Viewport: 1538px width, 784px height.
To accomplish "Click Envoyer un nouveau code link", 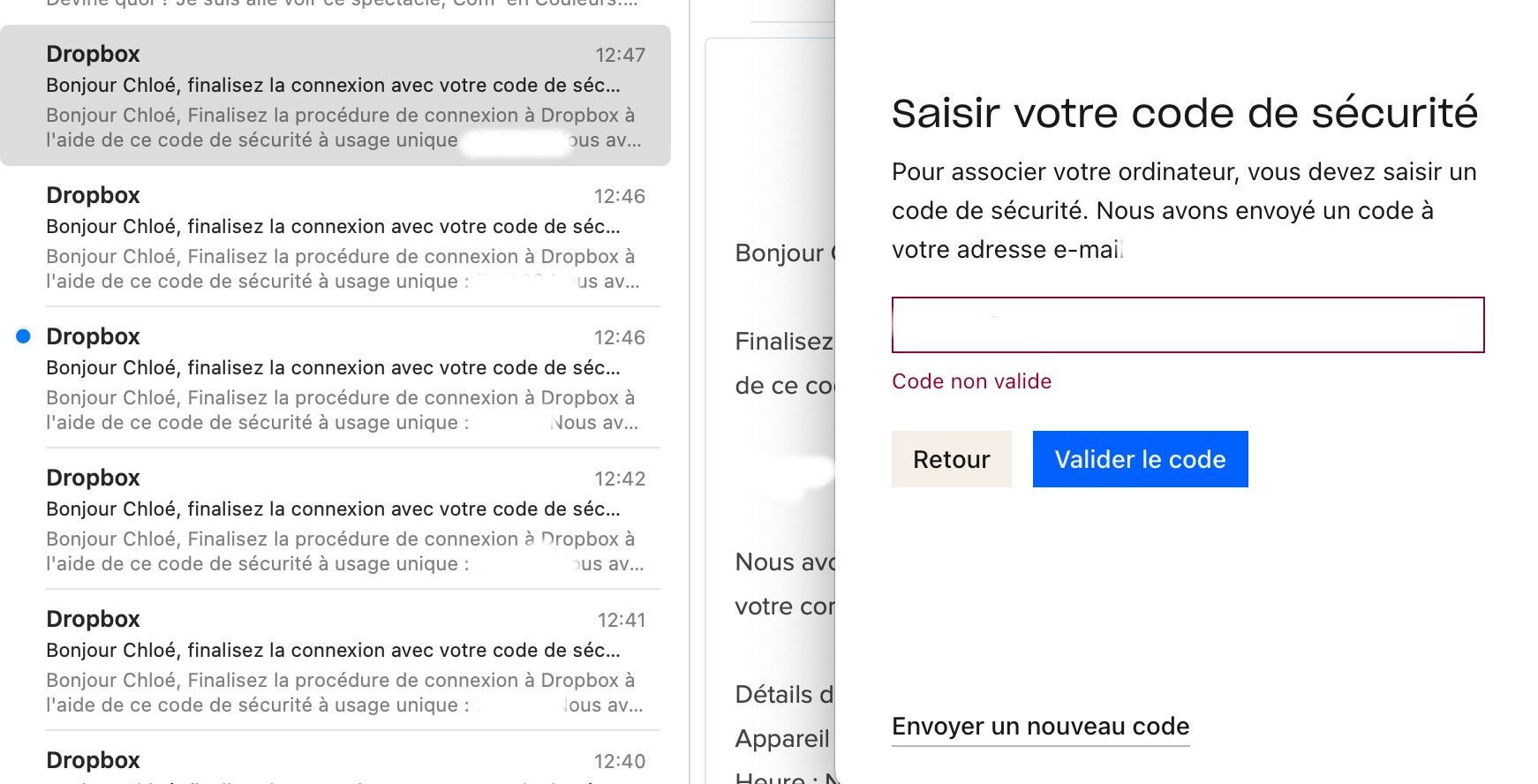I will point(1040,727).
